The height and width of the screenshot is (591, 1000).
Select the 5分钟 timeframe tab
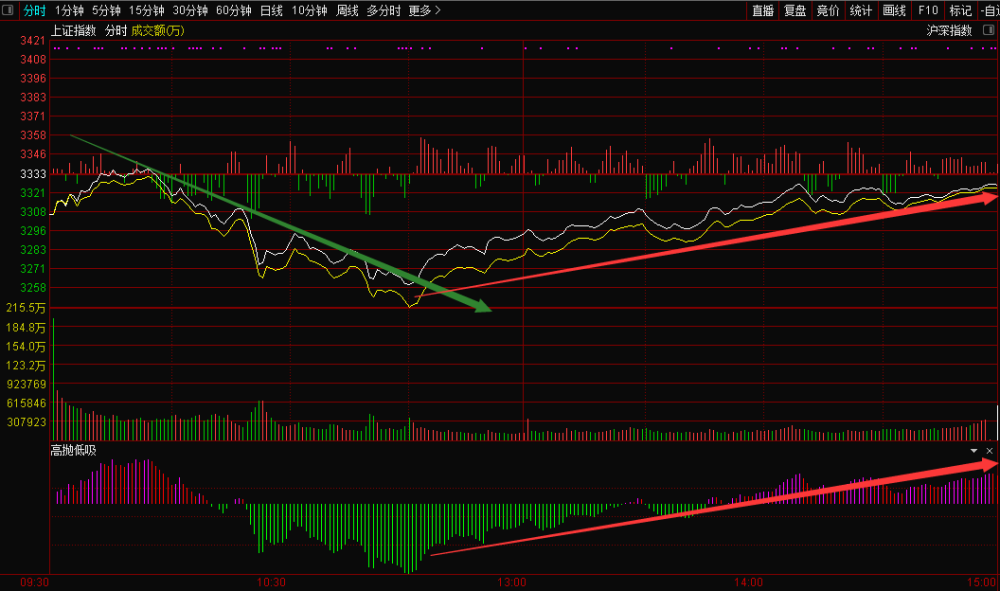[106, 10]
